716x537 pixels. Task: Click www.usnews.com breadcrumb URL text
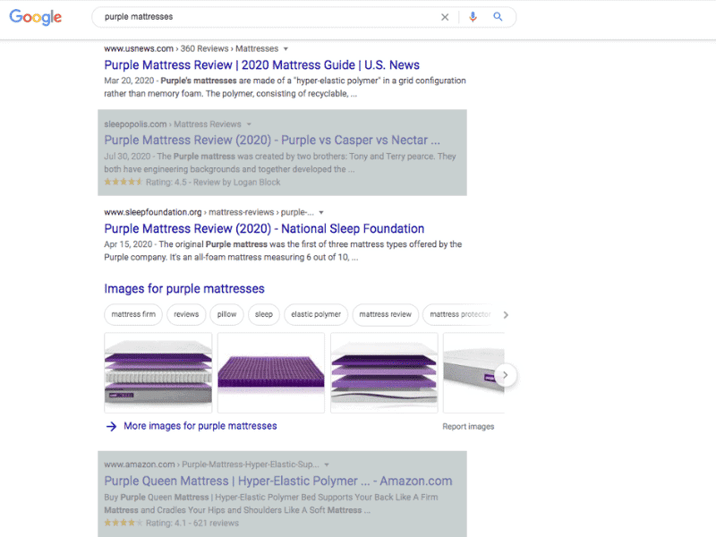pos(139,49)
